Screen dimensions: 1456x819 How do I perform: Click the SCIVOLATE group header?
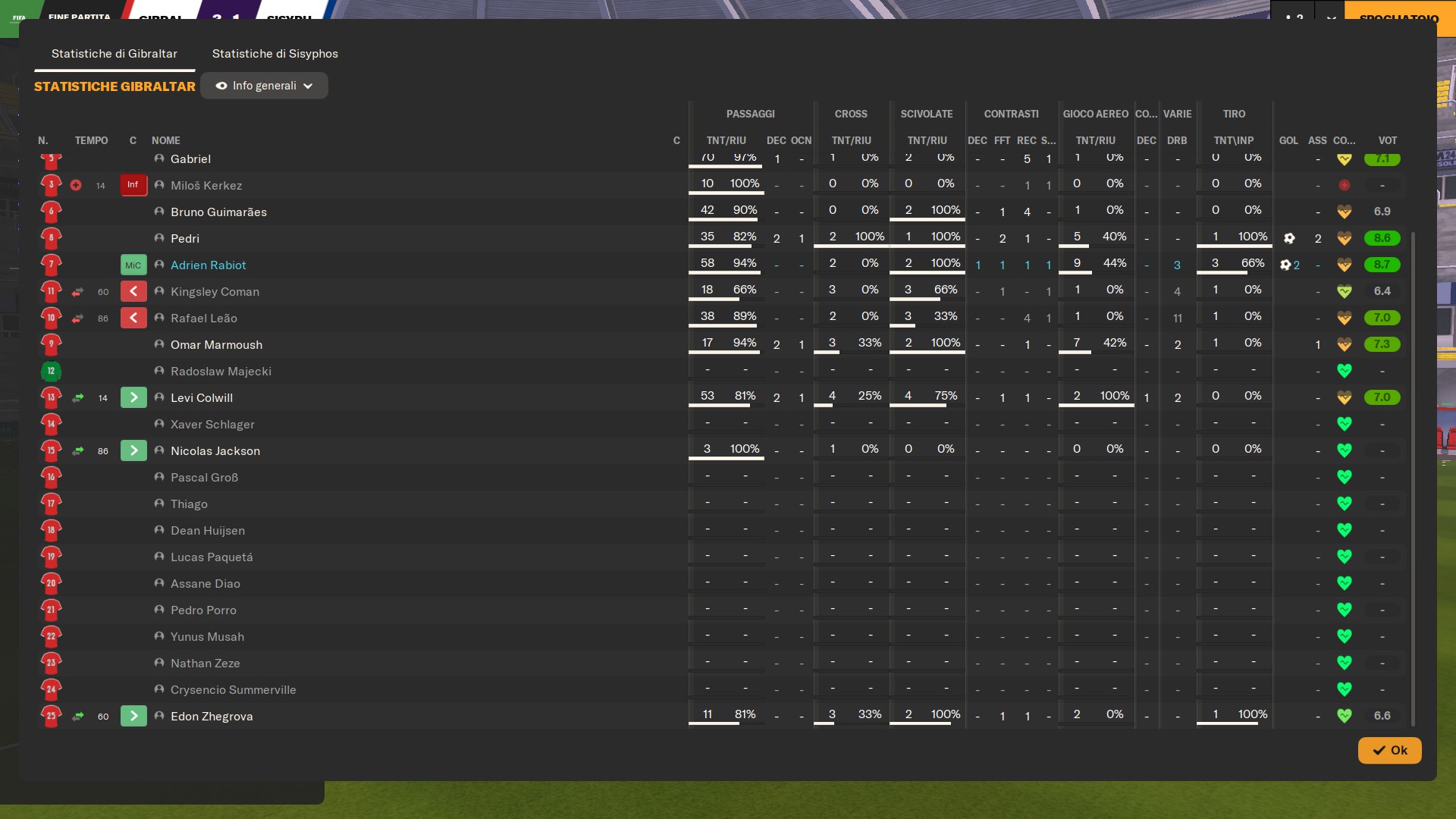tap(927, 114)
